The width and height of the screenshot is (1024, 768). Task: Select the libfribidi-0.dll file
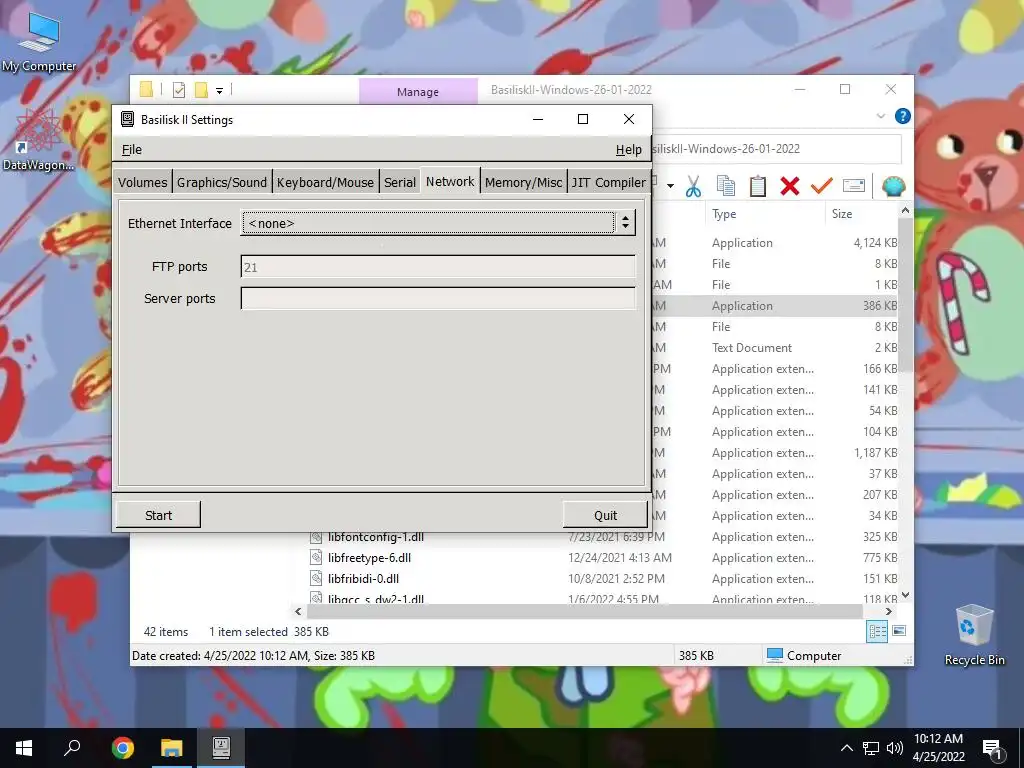(363, 579)
